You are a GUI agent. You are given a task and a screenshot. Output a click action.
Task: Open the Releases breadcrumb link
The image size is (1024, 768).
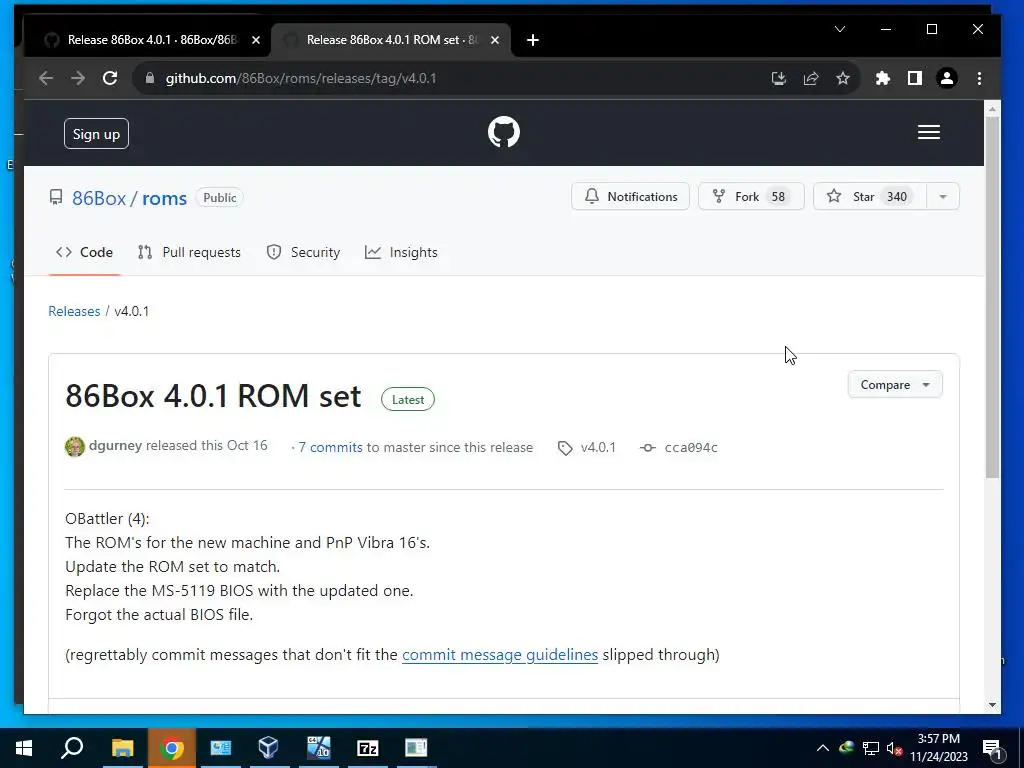(74, 312)
